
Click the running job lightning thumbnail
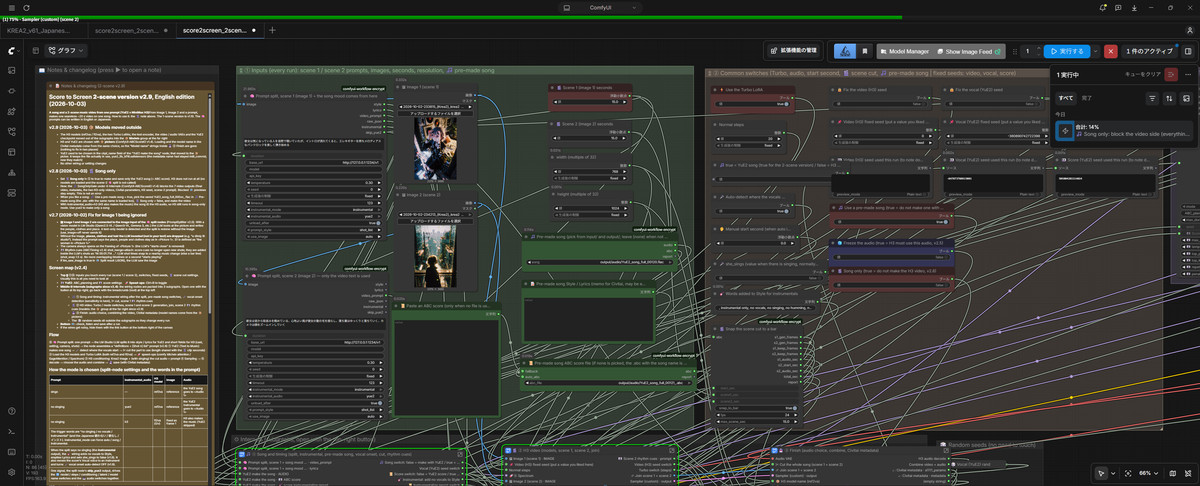pos(1066,130)
